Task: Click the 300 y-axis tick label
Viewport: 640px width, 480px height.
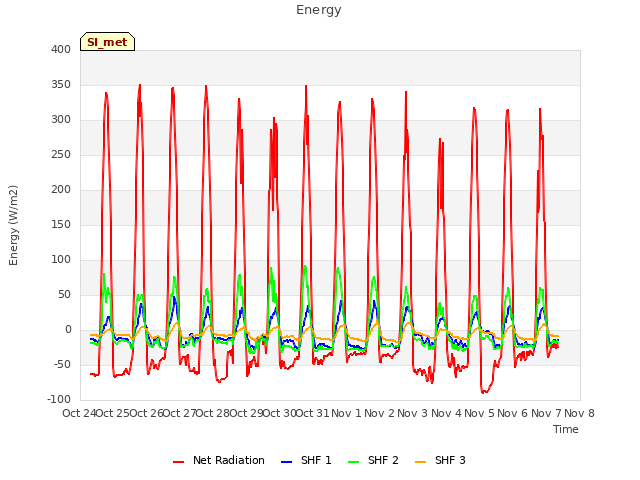Action: point(61,120)
